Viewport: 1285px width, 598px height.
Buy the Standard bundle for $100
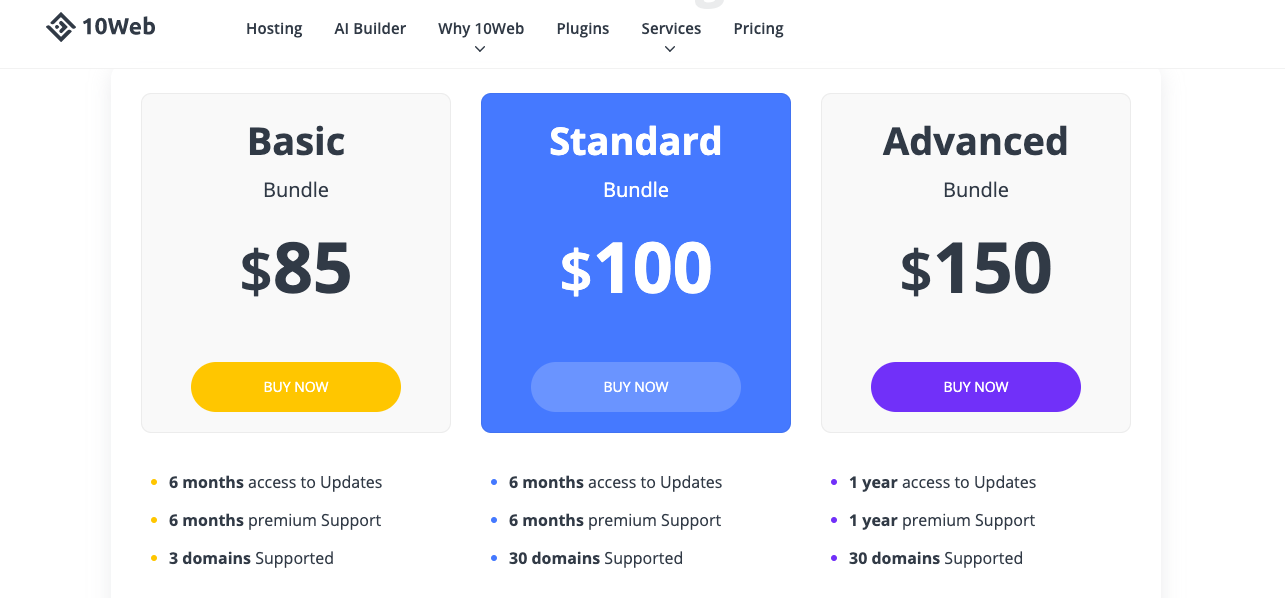[636, 387]
